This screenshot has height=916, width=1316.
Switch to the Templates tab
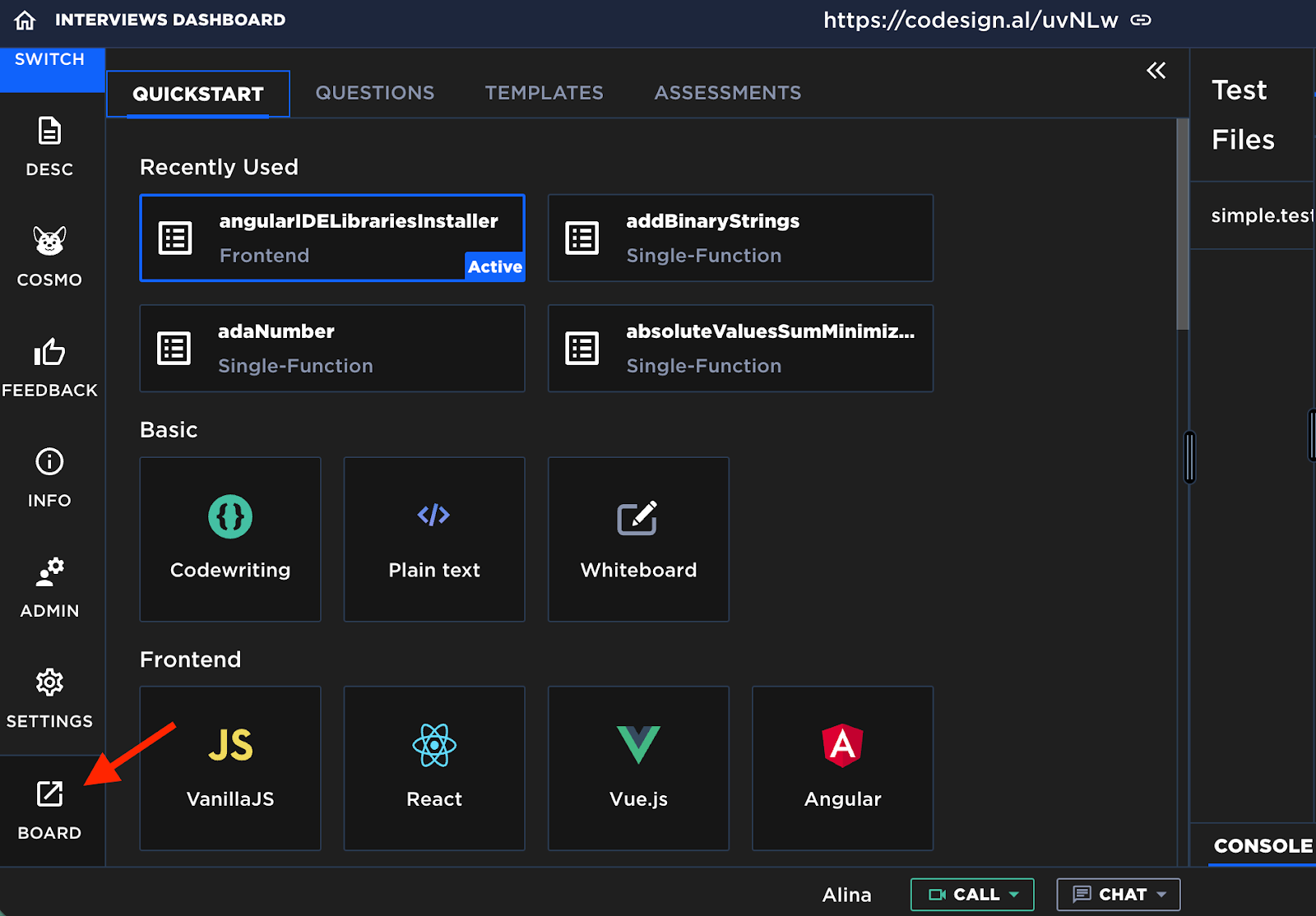544,93
